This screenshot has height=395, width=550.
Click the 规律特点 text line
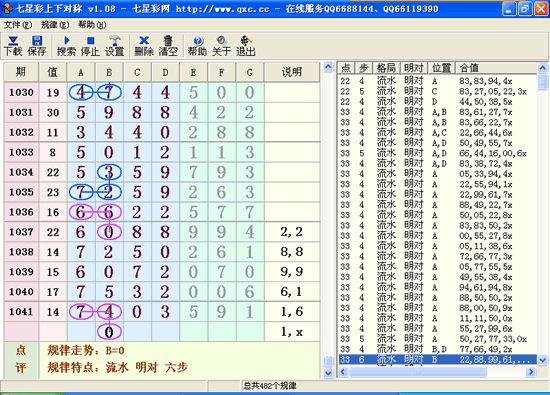[x=118, y=368]
